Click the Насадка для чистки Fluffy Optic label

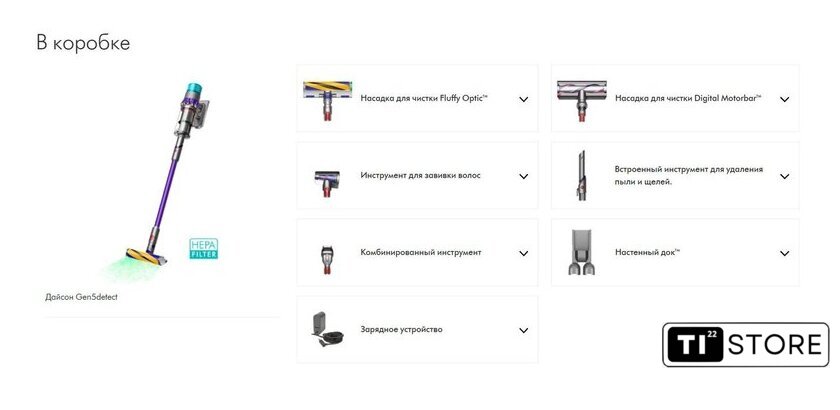tap(424, 99)
